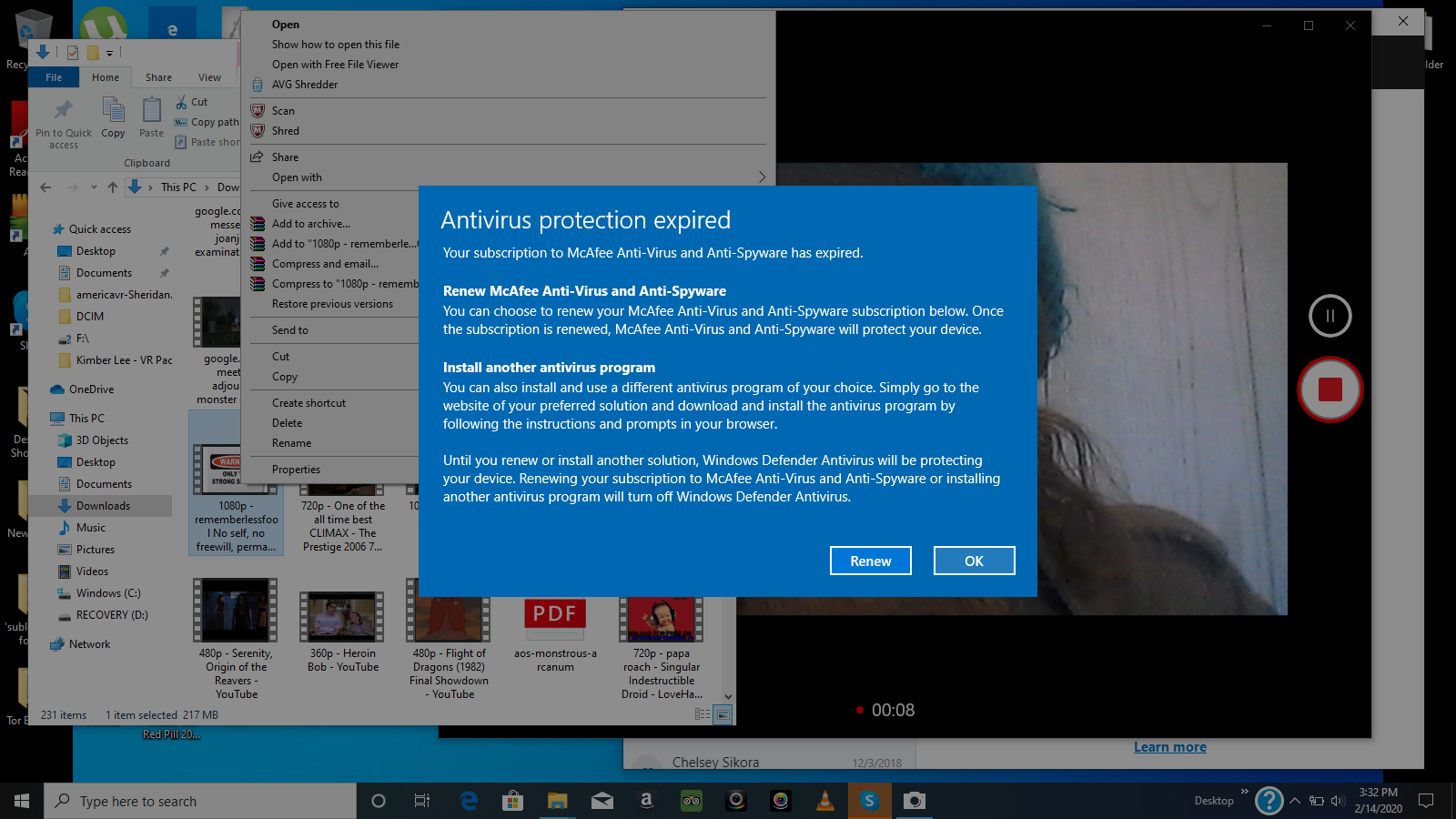1456x819 pixels.
Task: Open Microsoft Store from taskbar
Action: click(513, 801)
